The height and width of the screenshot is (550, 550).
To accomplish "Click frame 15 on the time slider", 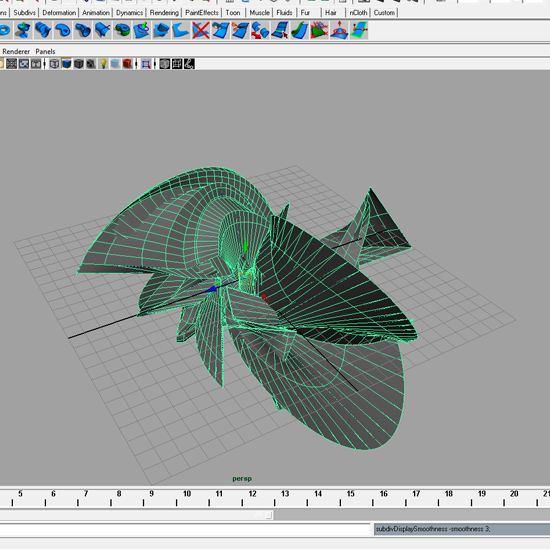I will click(350, 494).
